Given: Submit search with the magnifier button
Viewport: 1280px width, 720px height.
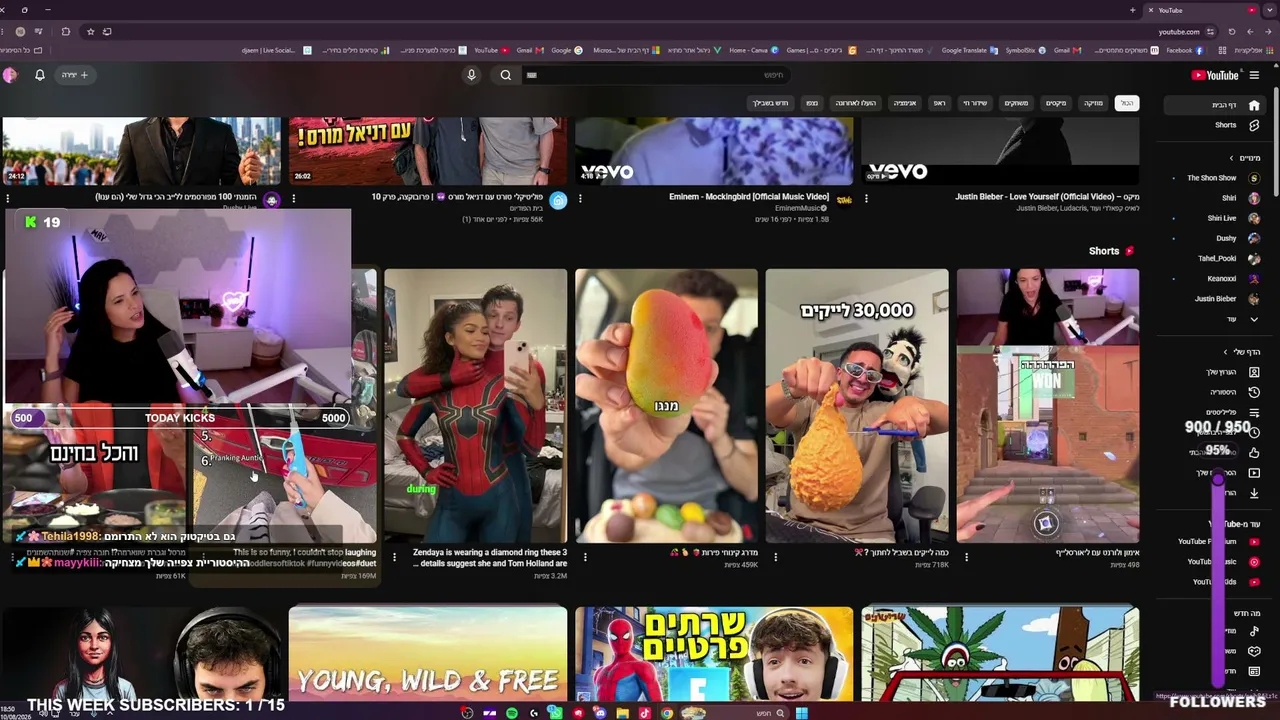Looking at the screenshot, I should pos(506,75).
